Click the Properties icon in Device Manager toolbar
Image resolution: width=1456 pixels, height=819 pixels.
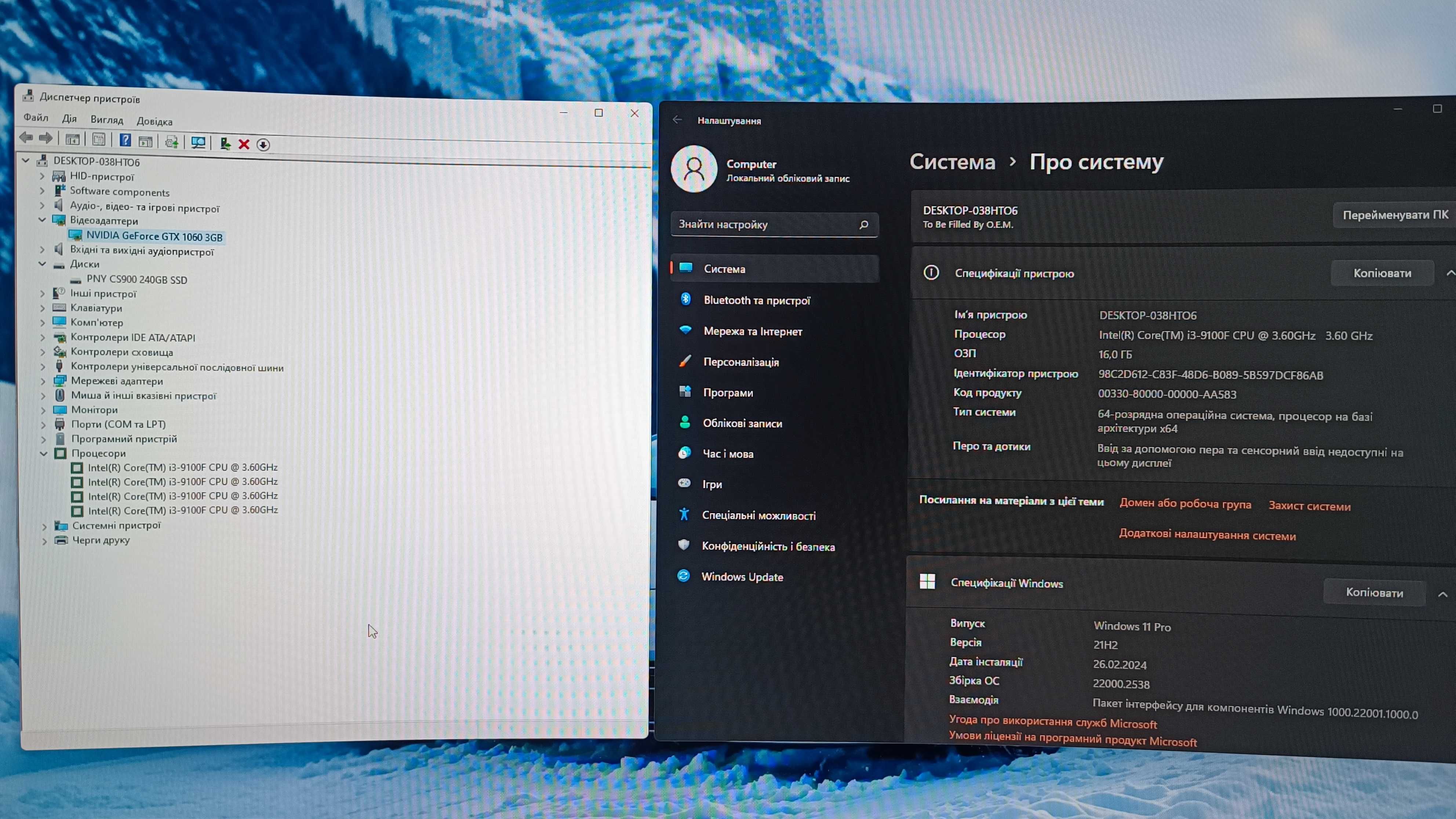click(x=99, y=139)
